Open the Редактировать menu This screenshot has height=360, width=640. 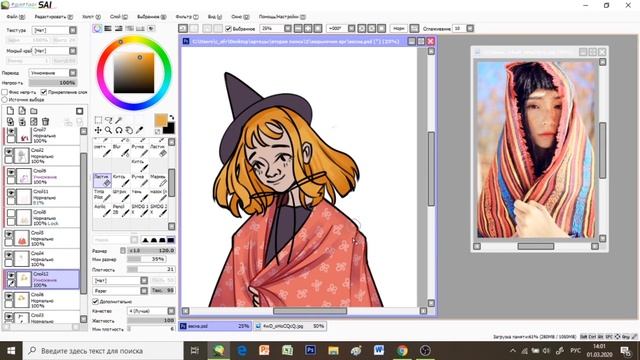pos(53,17)
